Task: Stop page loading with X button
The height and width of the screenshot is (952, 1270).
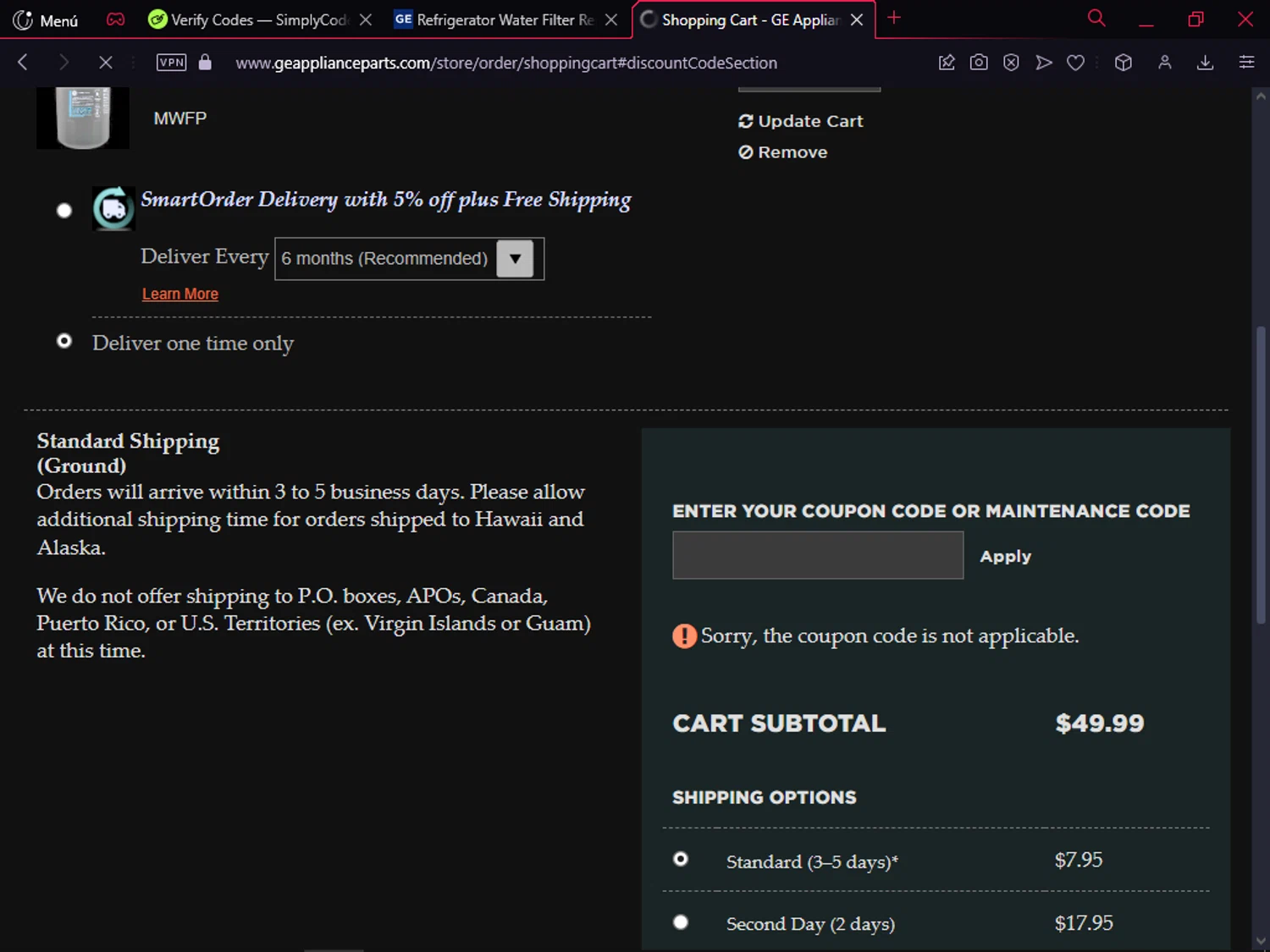Action: (105, 63)
